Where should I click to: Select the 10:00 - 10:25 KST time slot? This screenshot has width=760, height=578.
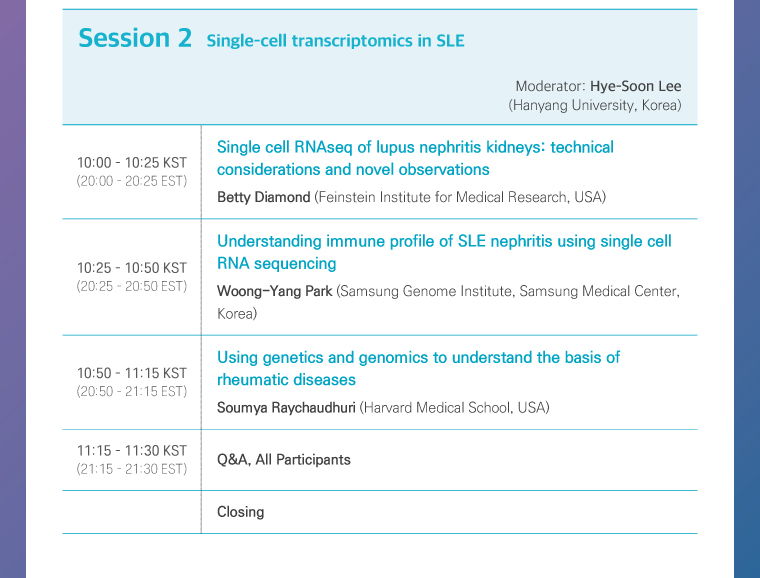132,162
